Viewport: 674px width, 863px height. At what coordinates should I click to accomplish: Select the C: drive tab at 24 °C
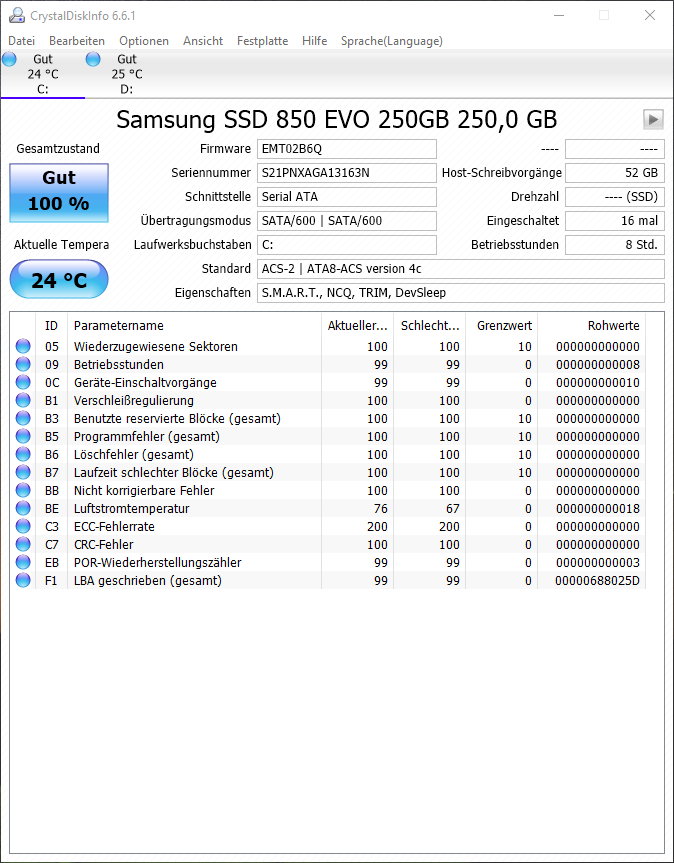click(42, 74)
